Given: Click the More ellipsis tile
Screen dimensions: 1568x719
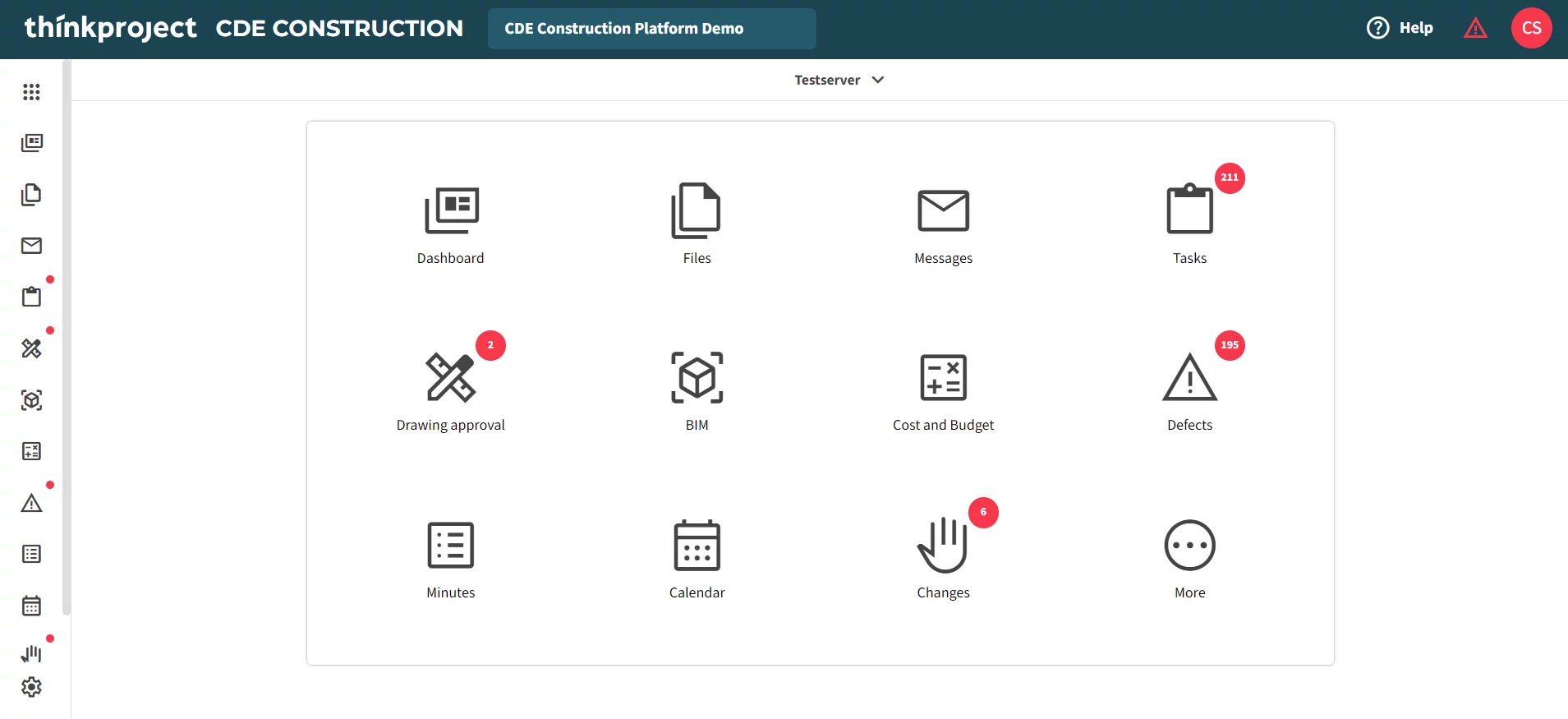Looking at the screenshot, I should [1189, 558].
